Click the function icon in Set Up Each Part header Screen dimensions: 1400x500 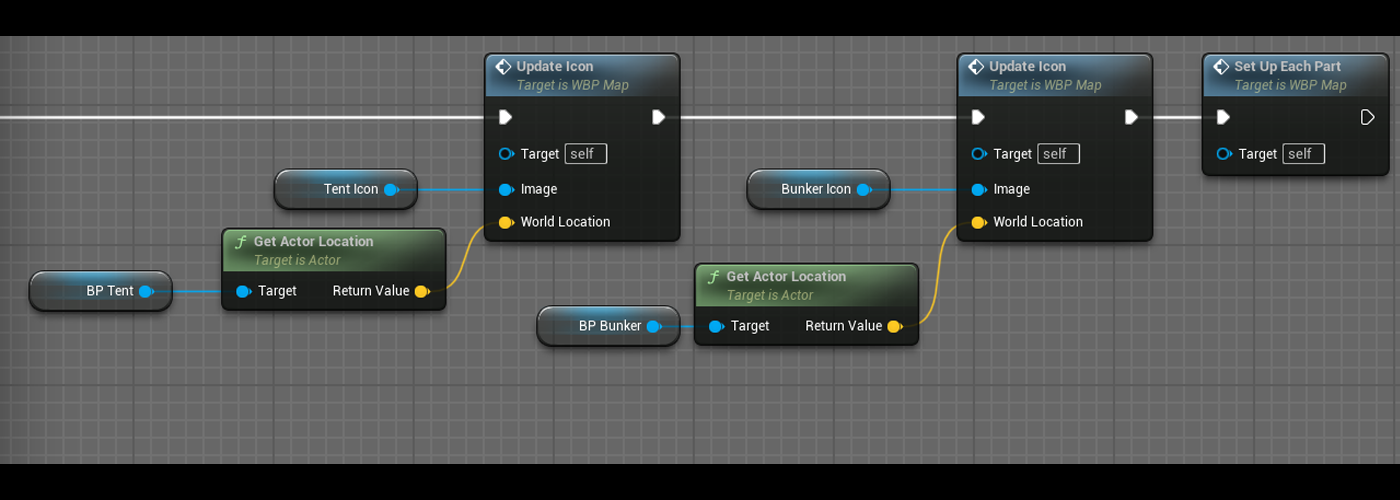click(x=1220, y=67)
